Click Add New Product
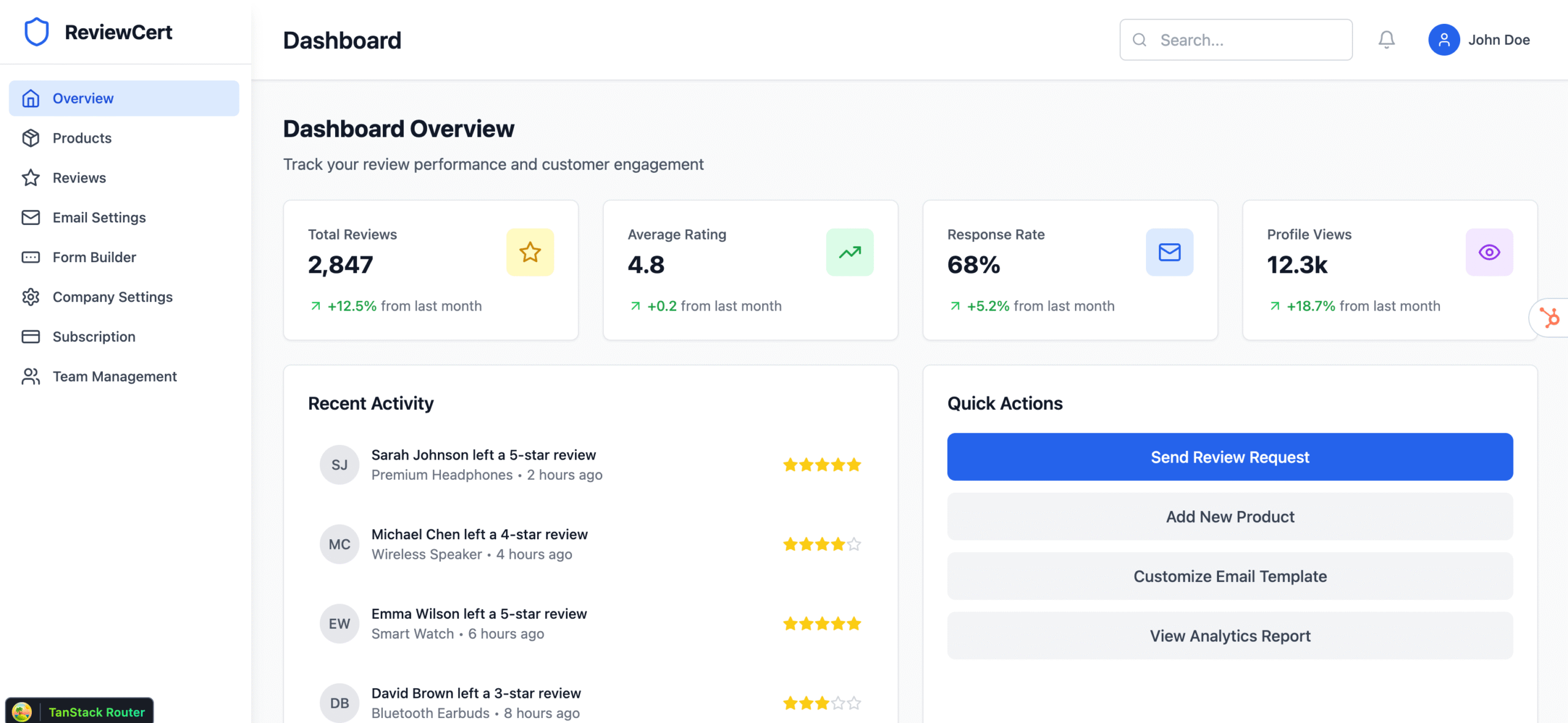The height and width of the screenshot is (723, 1568). pyautogui.click(x=1230, y=517)
